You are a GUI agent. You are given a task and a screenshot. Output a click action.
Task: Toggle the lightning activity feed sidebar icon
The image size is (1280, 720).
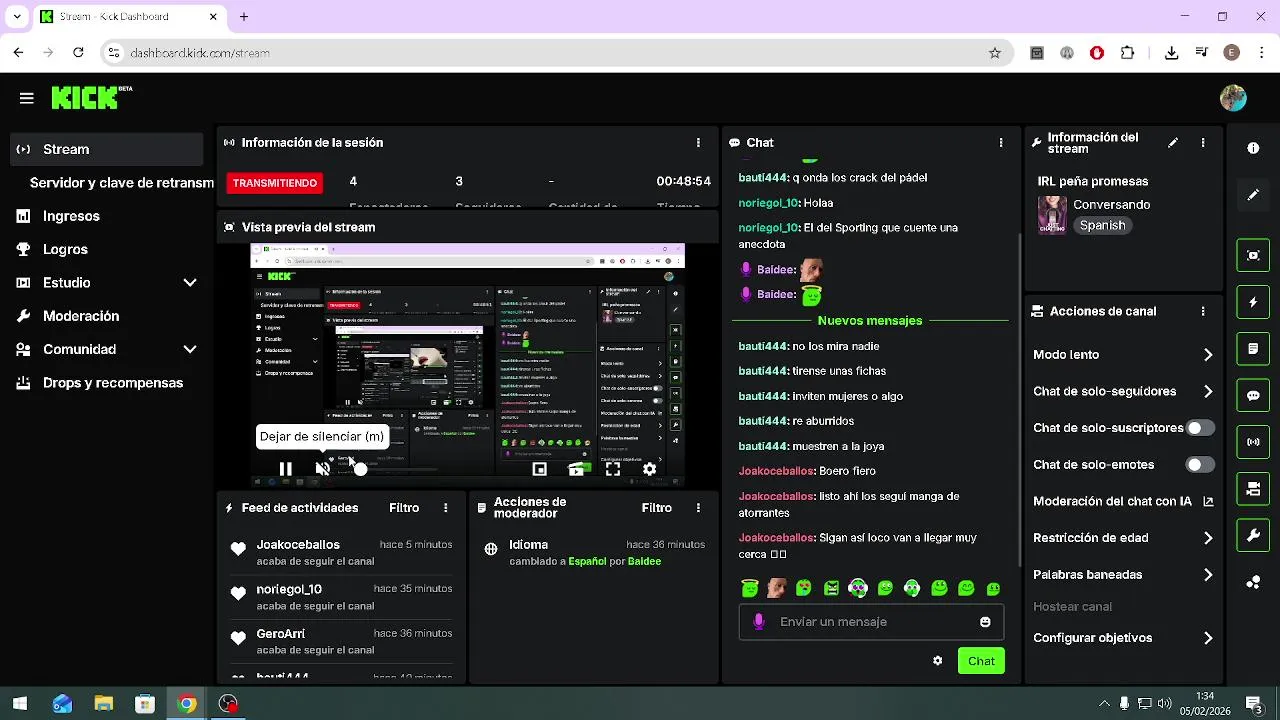click(1253, 302)
